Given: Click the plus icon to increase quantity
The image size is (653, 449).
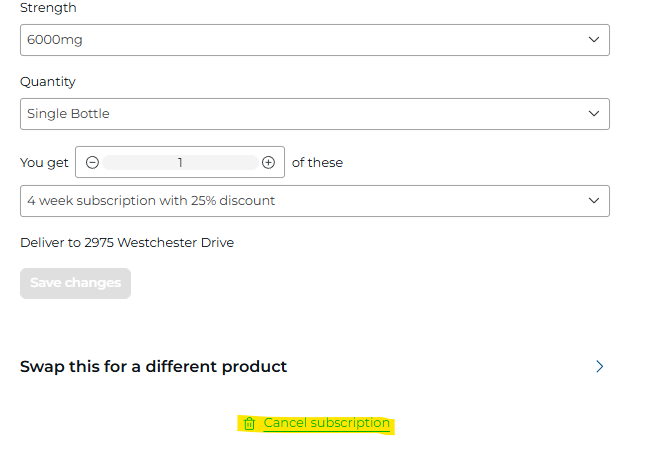Looking at the screenshot, I should (x=268, y=162).
